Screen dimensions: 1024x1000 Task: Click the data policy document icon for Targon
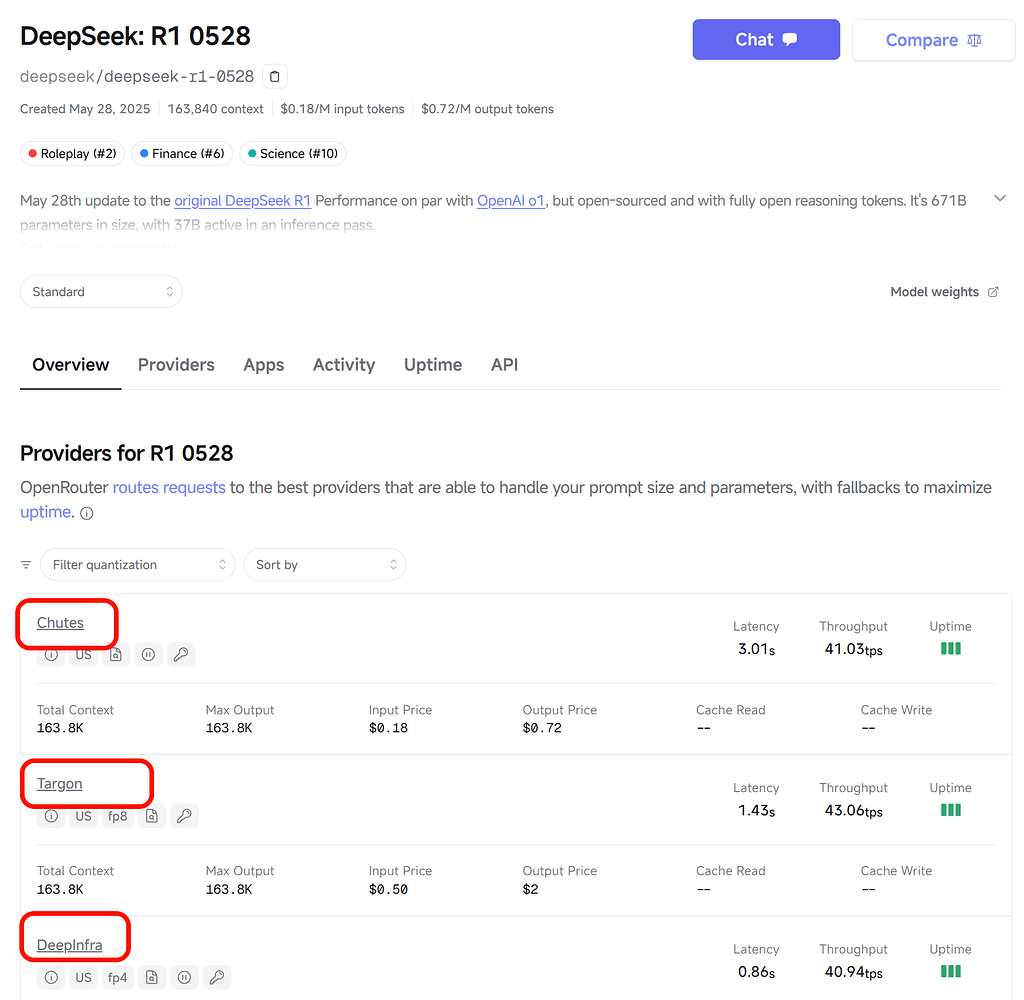[152, 816]
